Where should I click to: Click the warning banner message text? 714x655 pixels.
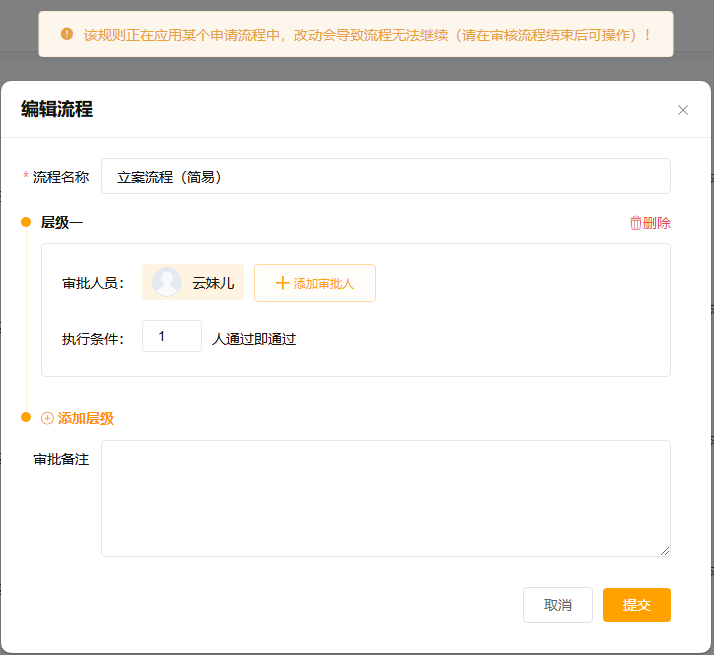[367, 35]
